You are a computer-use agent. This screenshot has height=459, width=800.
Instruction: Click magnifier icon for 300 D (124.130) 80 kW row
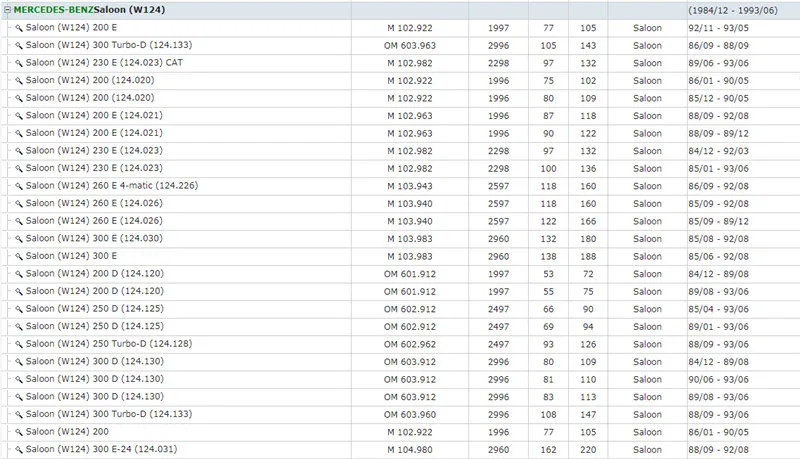pos(19,363)
